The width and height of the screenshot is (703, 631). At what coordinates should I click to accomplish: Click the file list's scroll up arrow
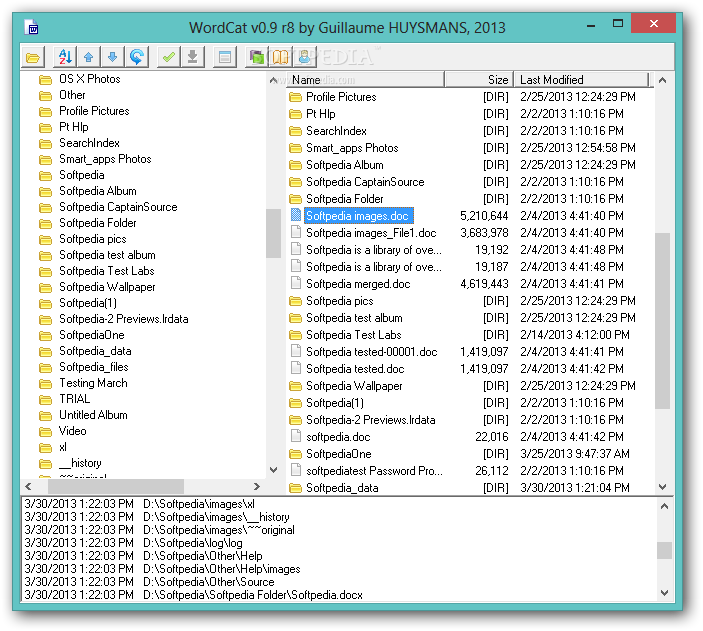[663, 80]
